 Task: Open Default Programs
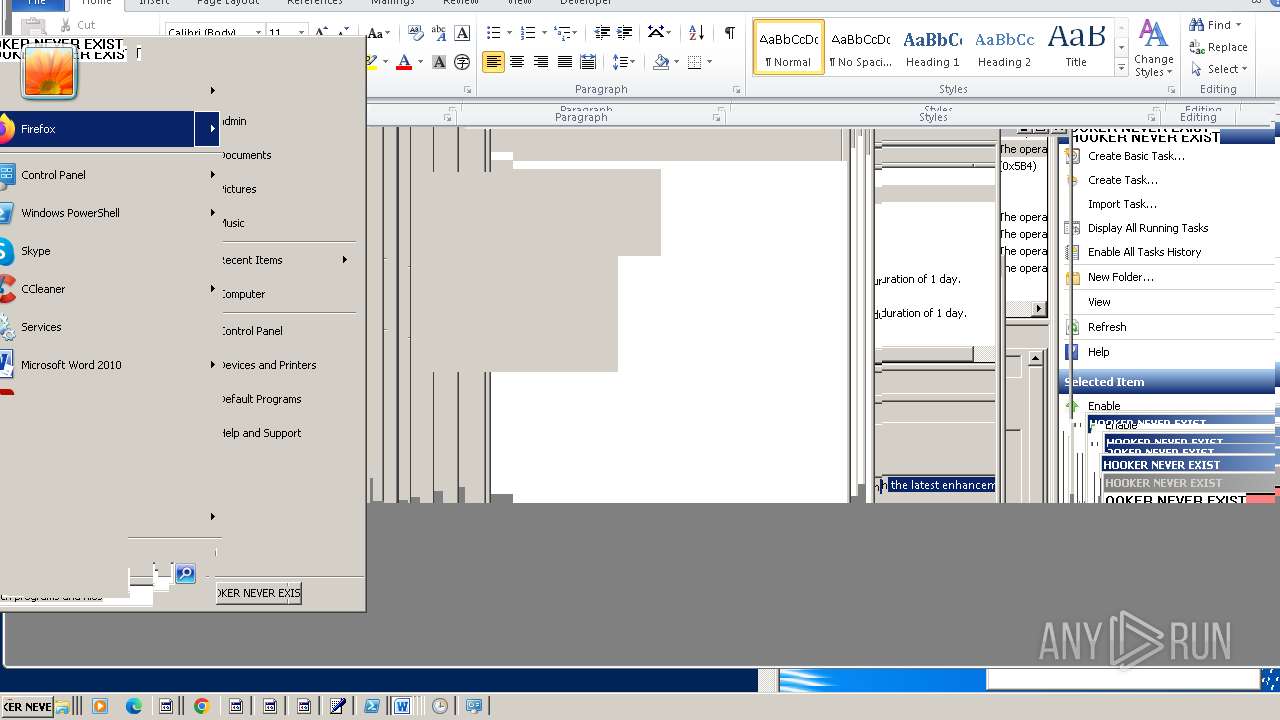tap(261, 399)
